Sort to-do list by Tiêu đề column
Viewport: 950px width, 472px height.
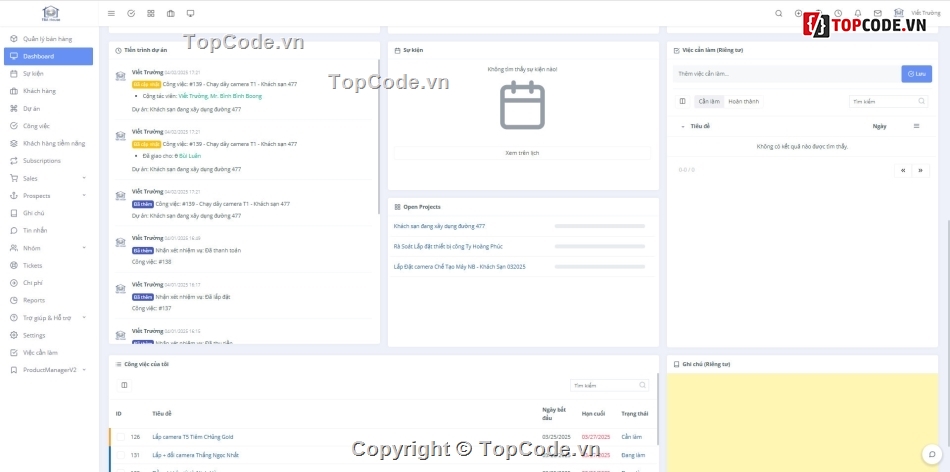(700, 127)
